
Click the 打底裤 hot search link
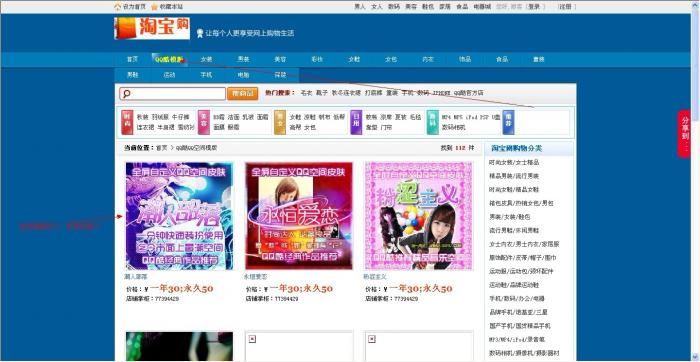[374, 93]
